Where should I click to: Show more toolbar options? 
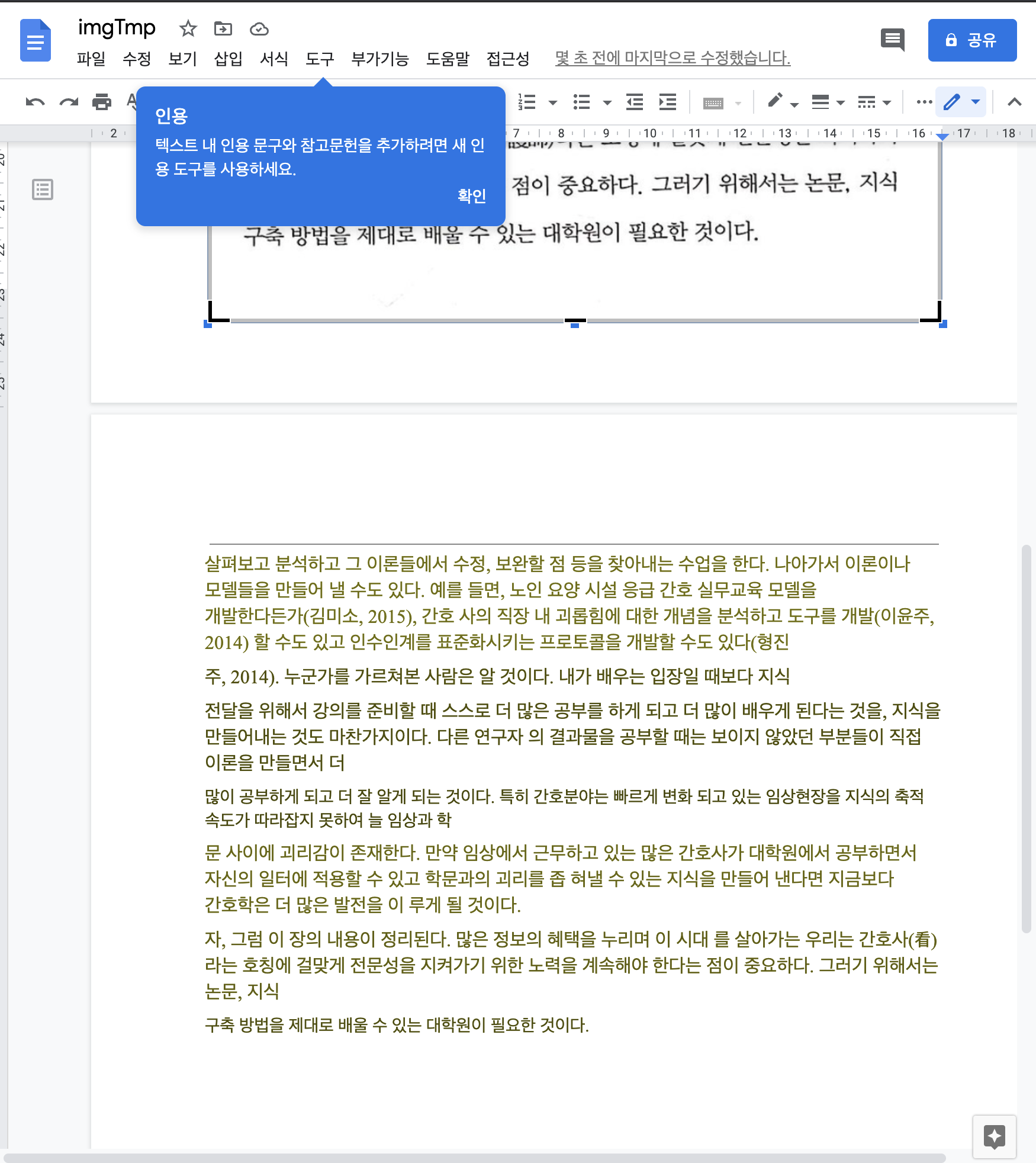pyautogui.click(x=924, y=102)
